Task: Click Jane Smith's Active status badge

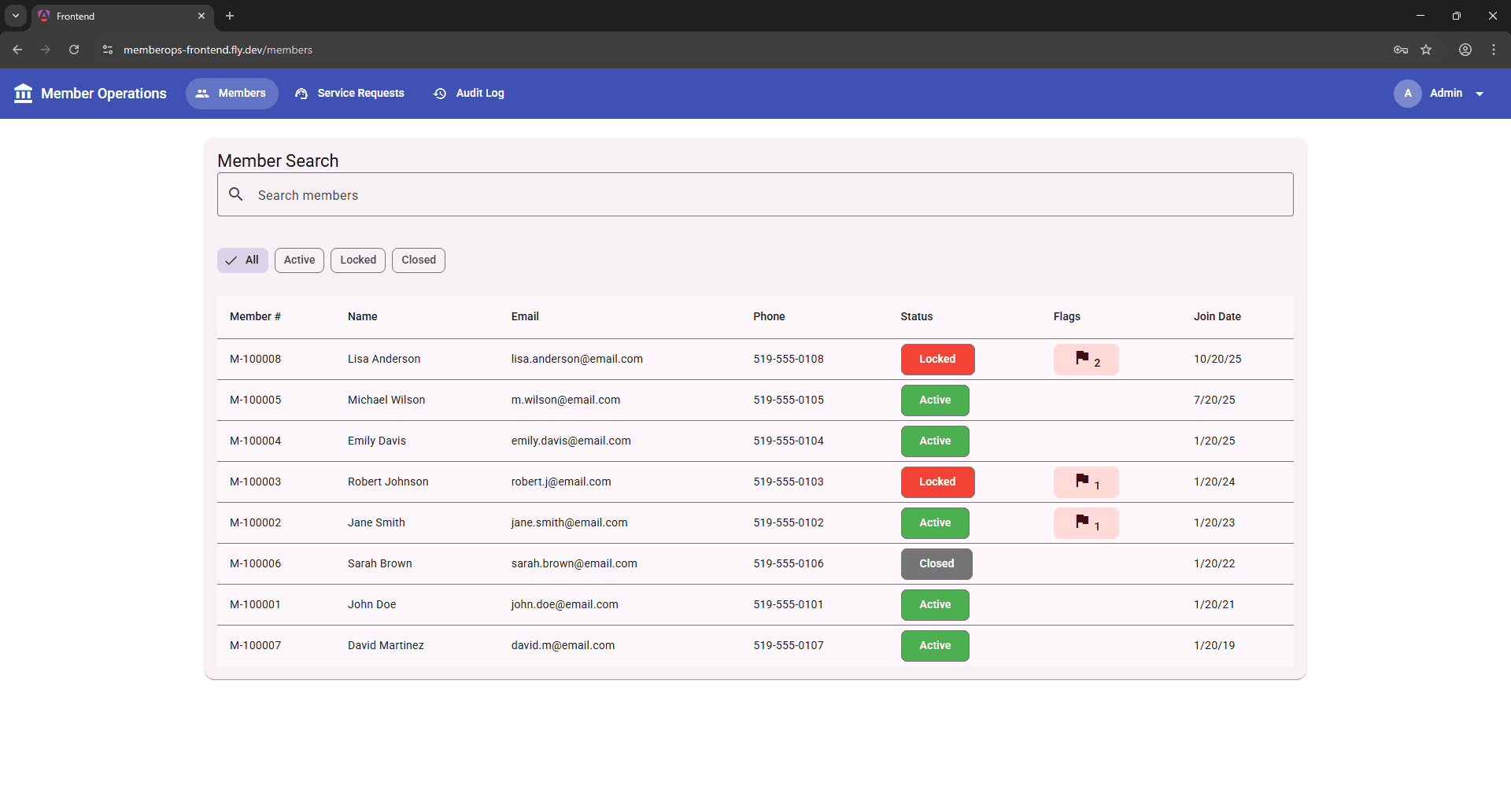Action: click(935, 522)
